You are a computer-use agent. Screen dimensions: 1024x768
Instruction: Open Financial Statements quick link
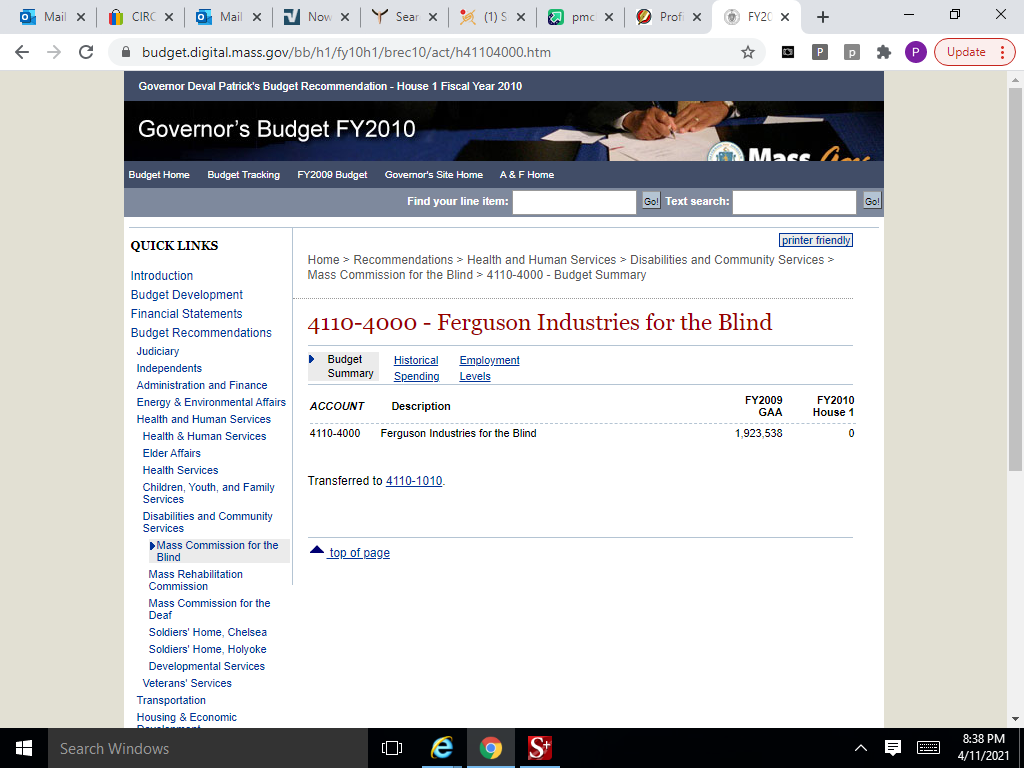186,313
